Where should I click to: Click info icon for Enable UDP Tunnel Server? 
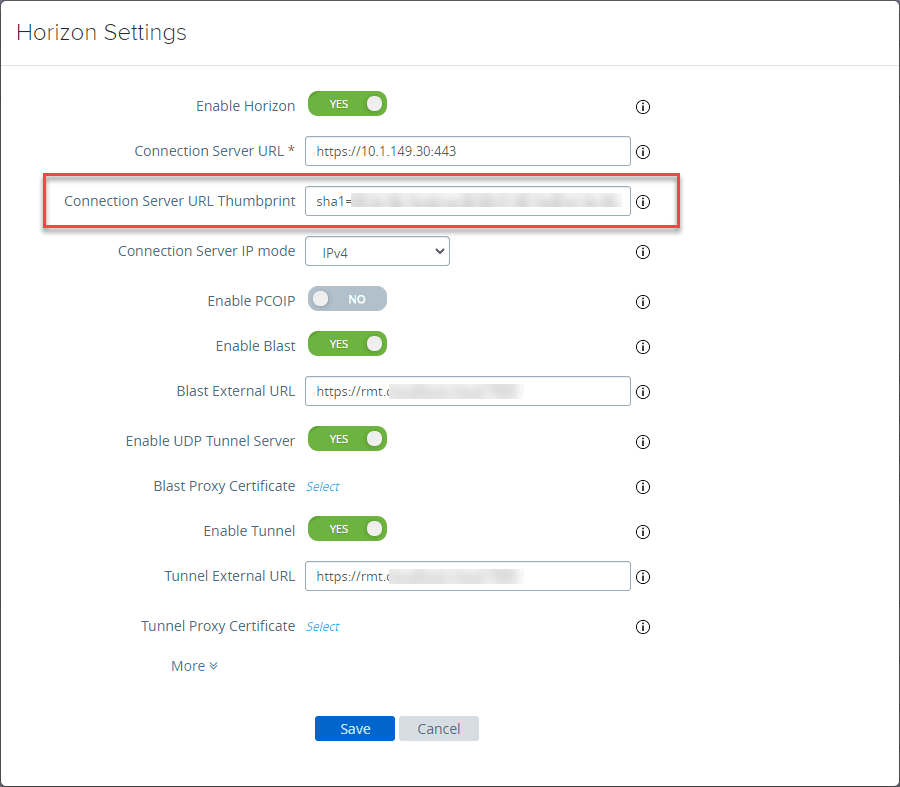tap(643, 442)
